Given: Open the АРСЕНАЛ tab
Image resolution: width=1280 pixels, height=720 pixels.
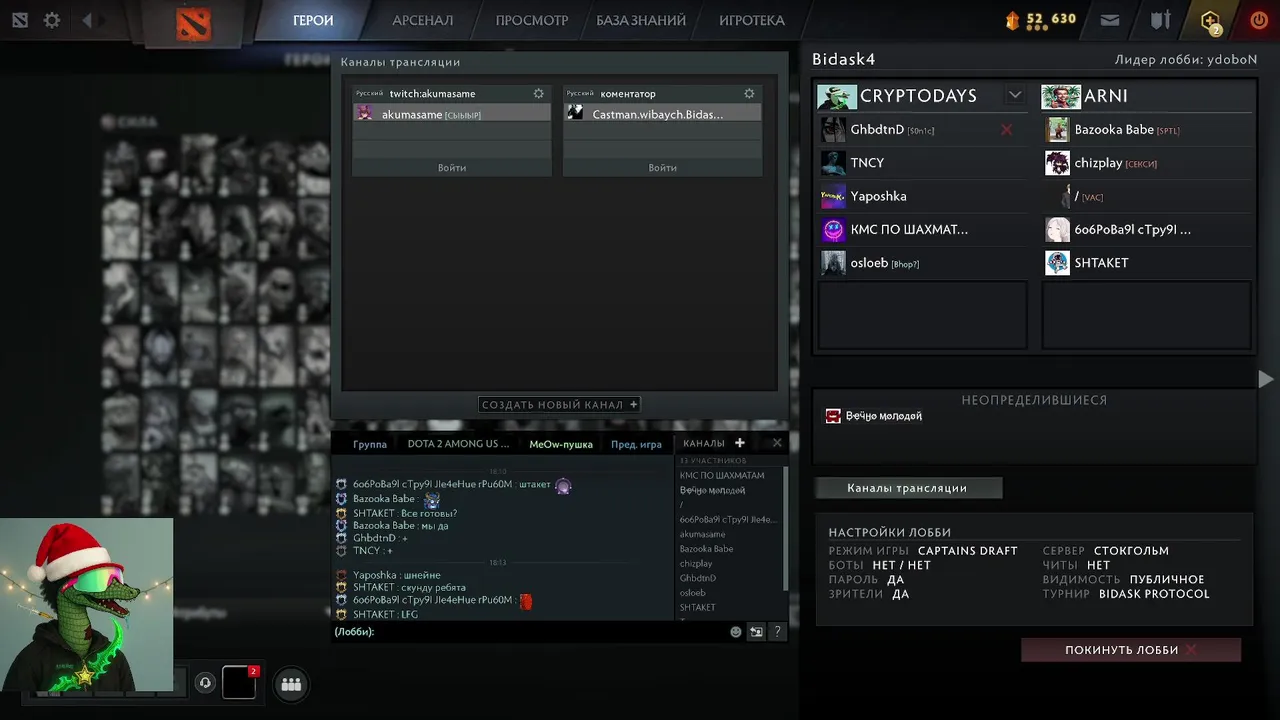Looking at the screenshot, I should (422, 20).
